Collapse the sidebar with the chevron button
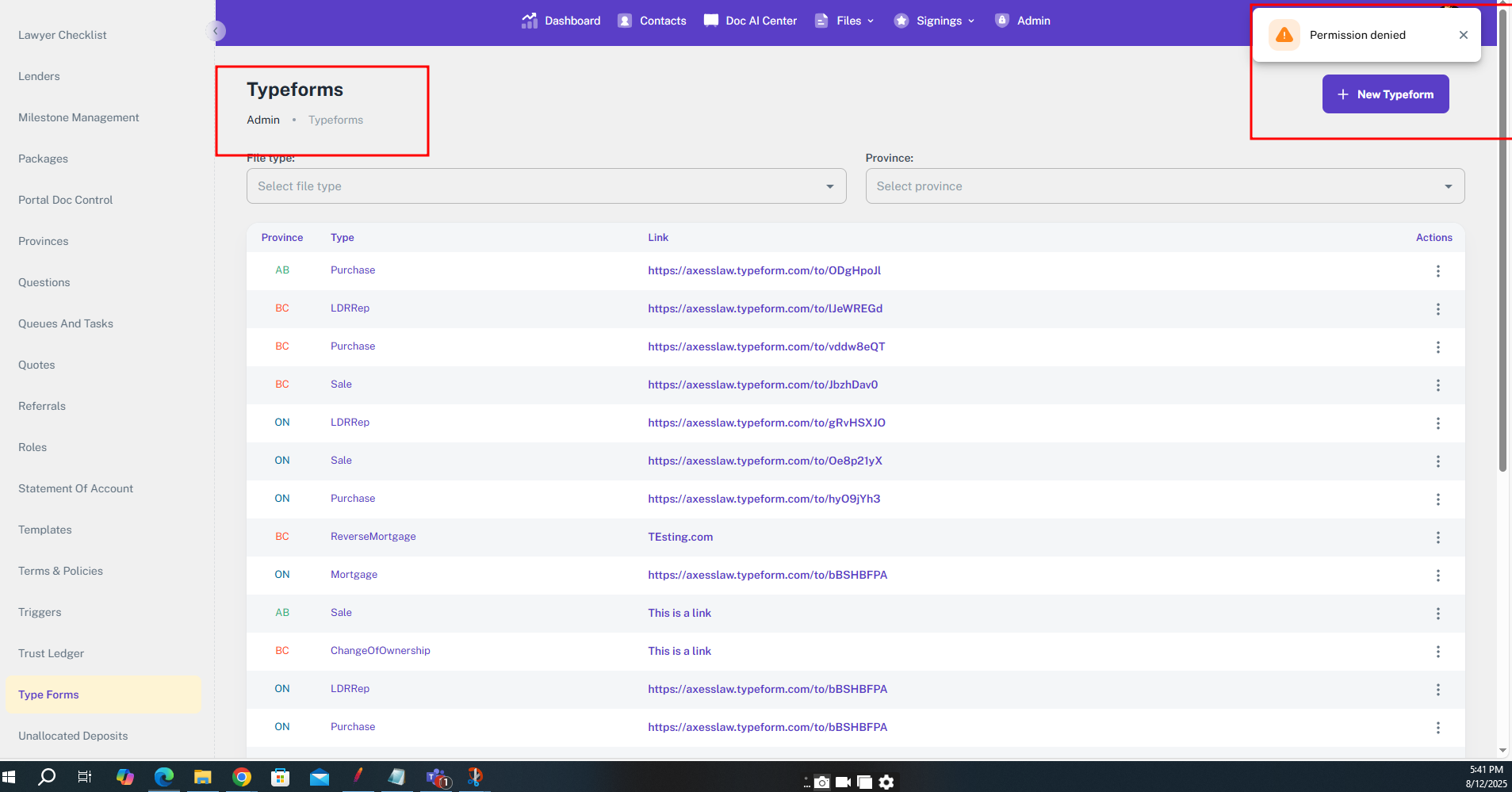Viewport: 1512px width, 792px height. [x=216, y=31]
